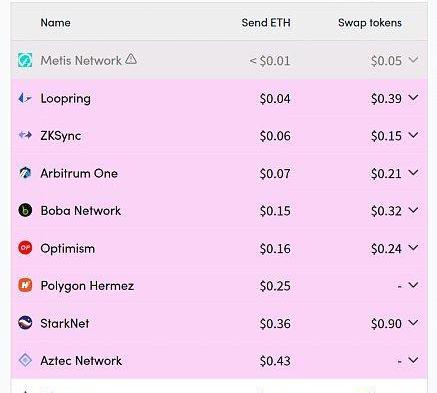This screenshot has width=437, height=393.
Task: Click the Loopring logo icon
Action: (x=25, y=98)
